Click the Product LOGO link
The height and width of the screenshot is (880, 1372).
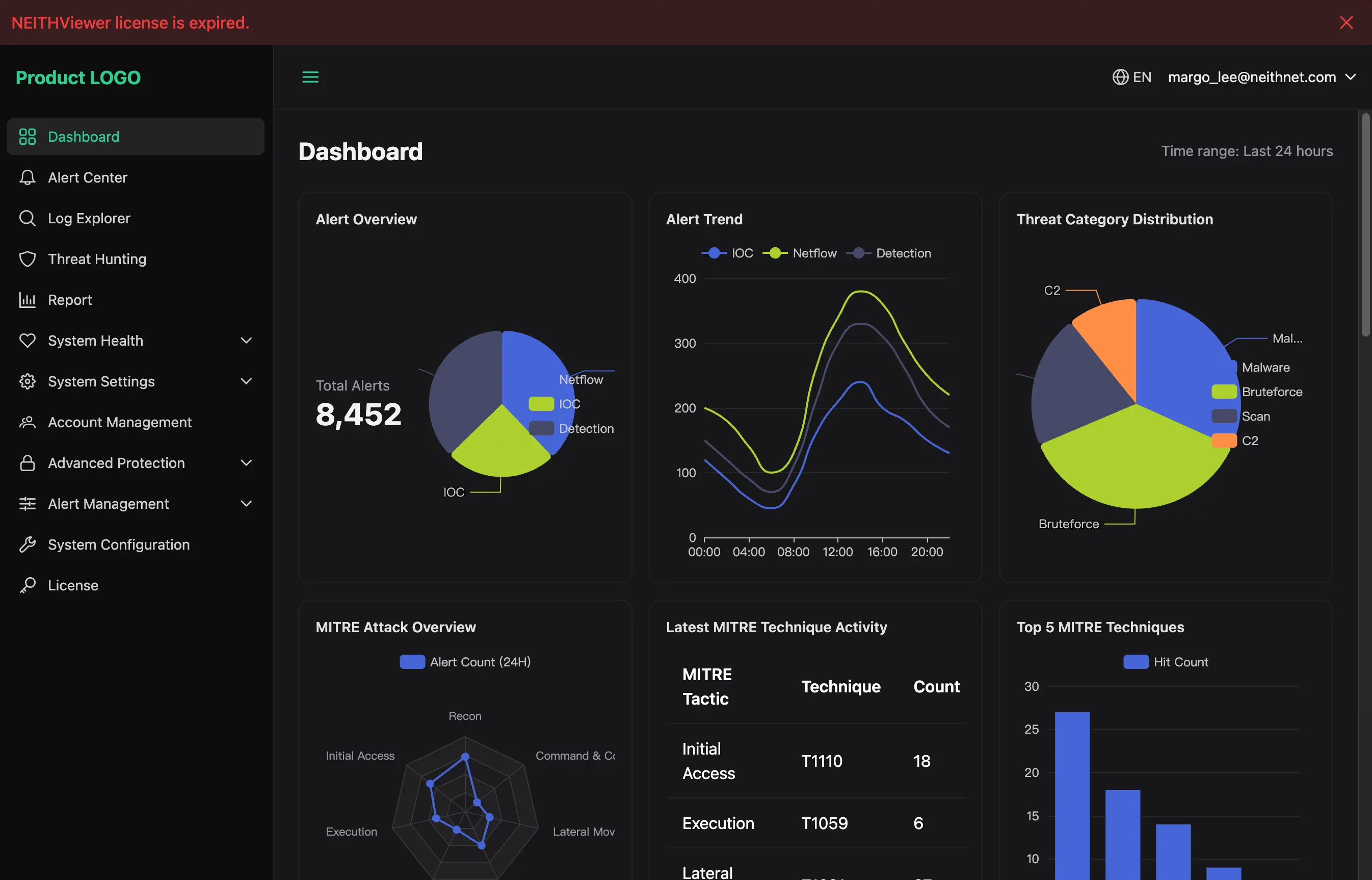click(78, 77)
